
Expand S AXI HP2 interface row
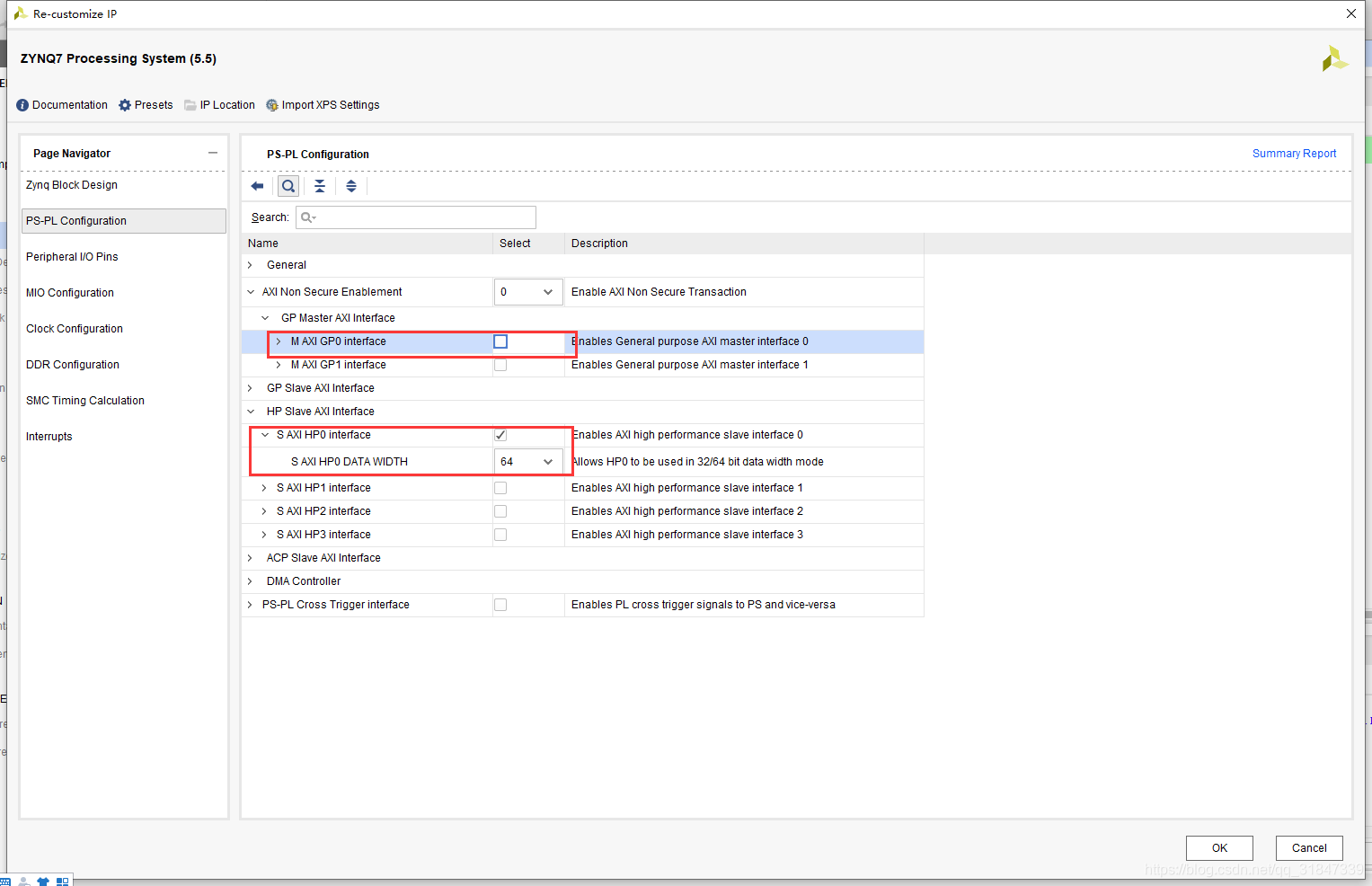point(264,511)
